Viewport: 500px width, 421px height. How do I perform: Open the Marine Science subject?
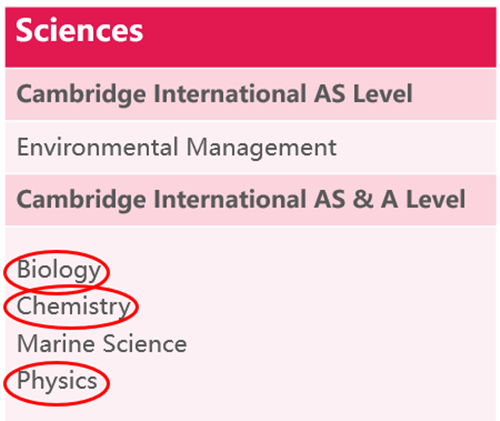102,344
